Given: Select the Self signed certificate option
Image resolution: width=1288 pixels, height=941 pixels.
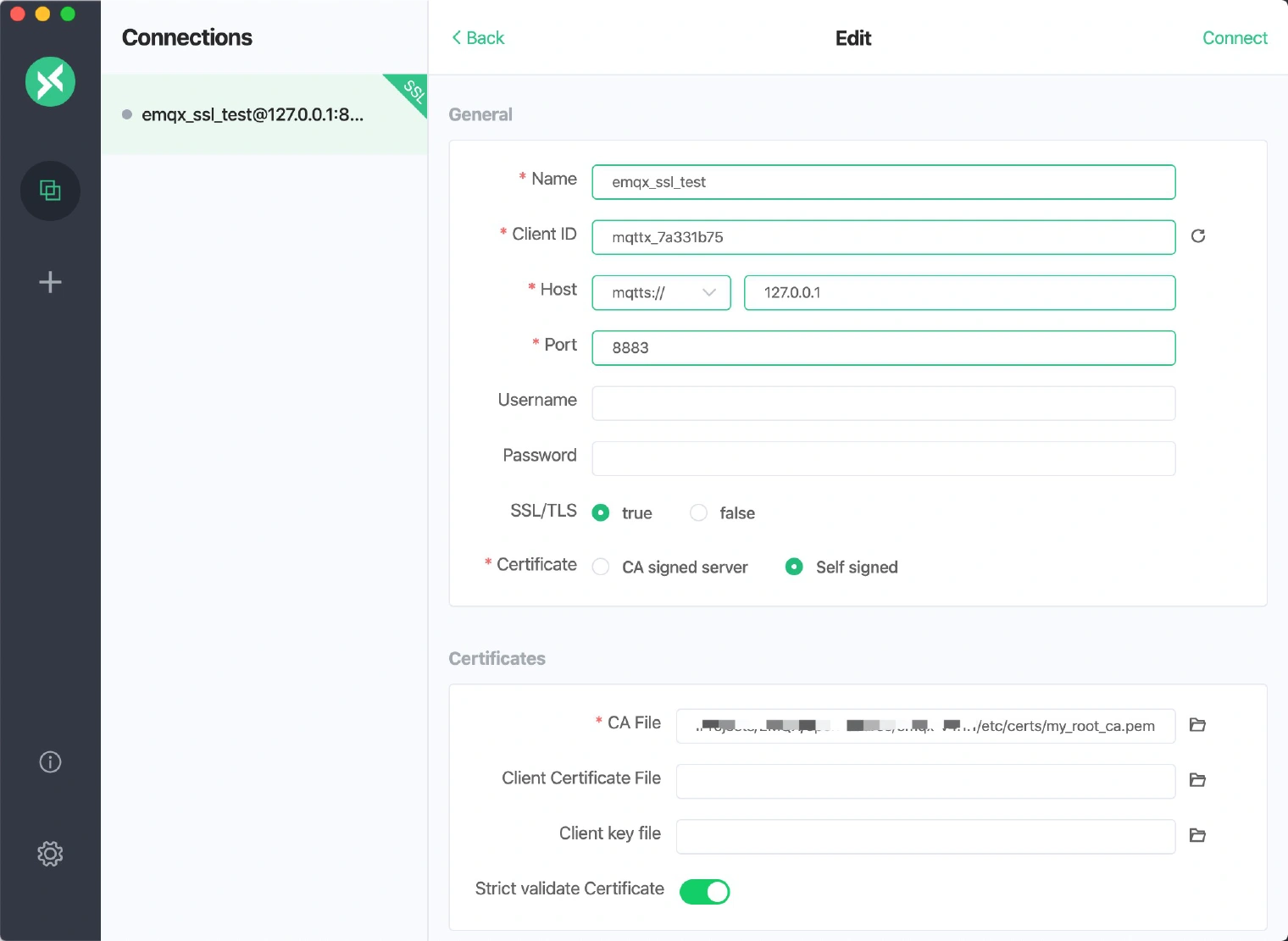Looking at the screenshot, I should pyautogui.click(x=794, y=566).
